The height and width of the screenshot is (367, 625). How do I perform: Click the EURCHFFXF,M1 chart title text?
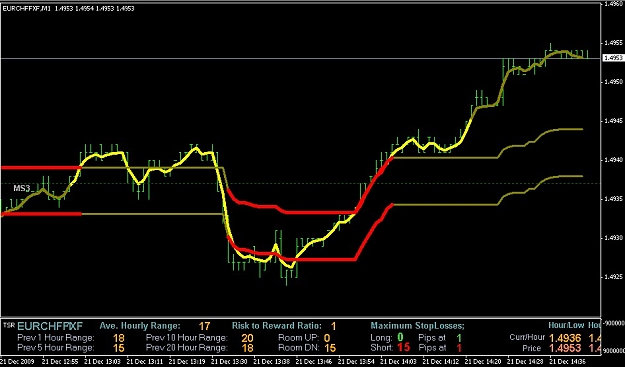pyautogui.click(x=27, y=8)
